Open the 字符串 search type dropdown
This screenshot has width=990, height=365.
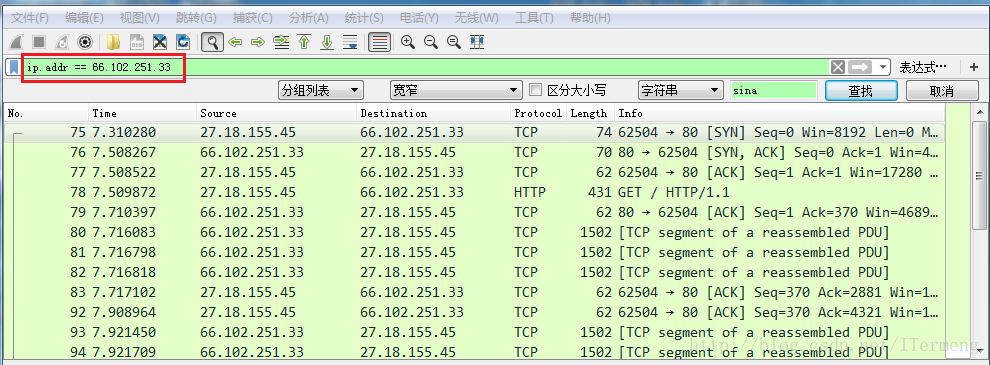click(x=681, y=90)
